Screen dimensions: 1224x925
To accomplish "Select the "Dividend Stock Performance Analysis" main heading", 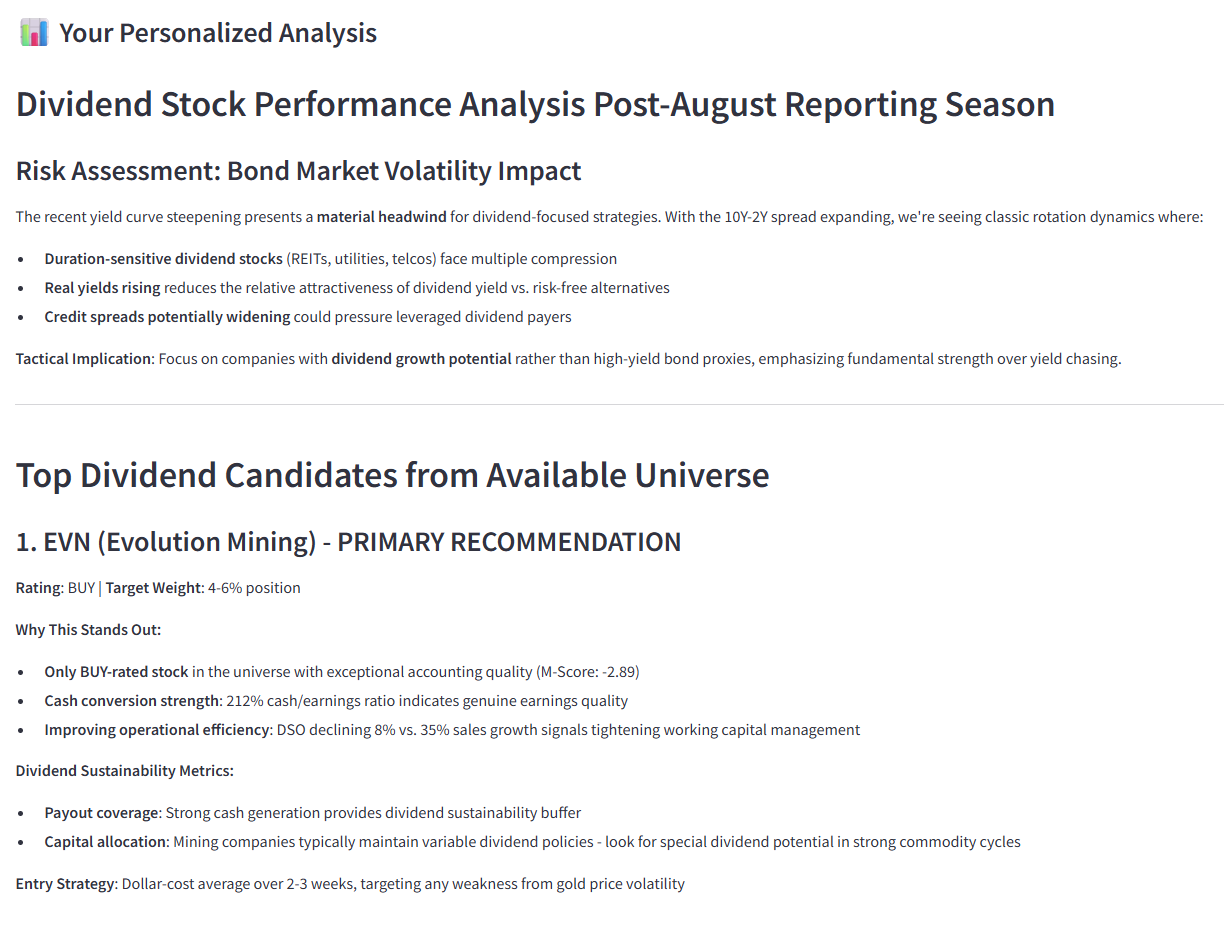I will (535, 104).
